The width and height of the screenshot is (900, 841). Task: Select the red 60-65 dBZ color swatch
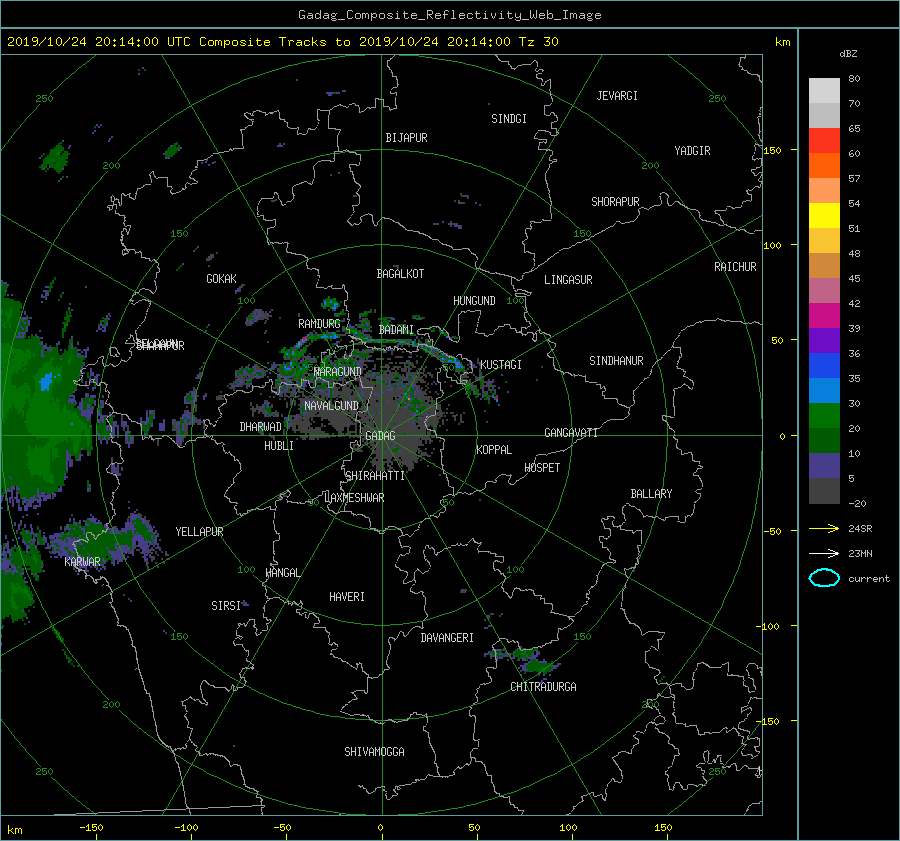click(x=824, y=140)
